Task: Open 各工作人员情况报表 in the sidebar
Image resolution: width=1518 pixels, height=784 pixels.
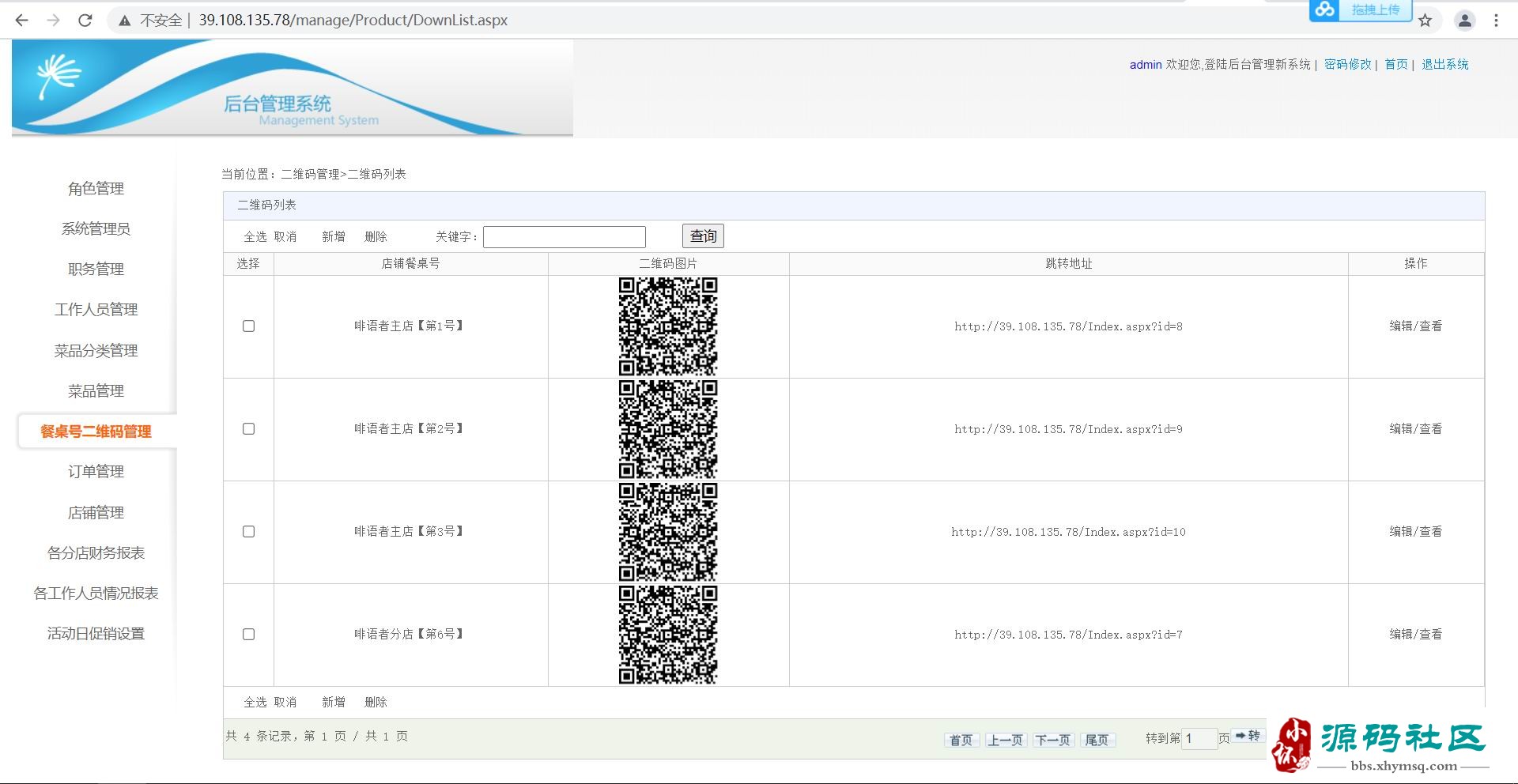Action: (x=96, y=593)
